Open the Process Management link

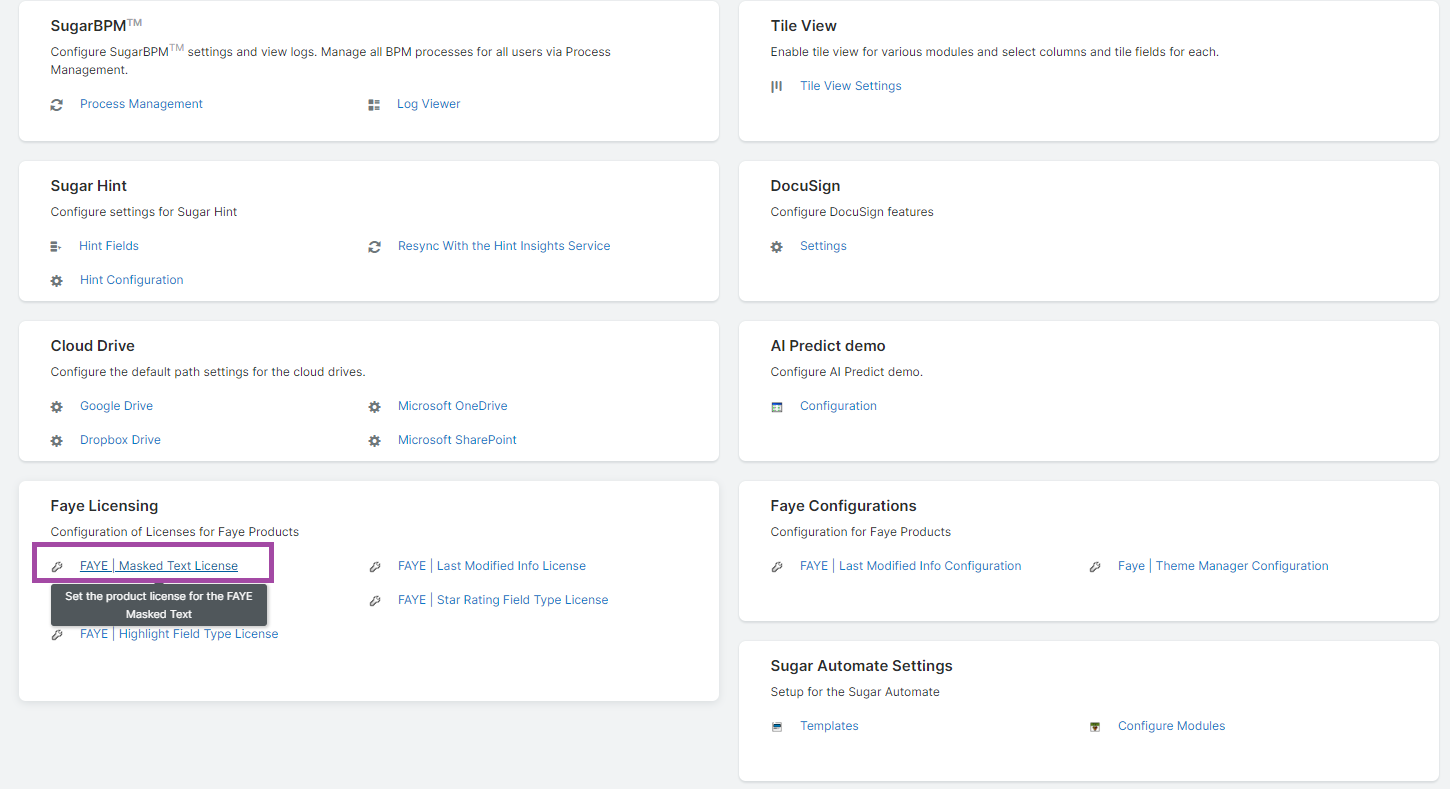click(141, 104)
